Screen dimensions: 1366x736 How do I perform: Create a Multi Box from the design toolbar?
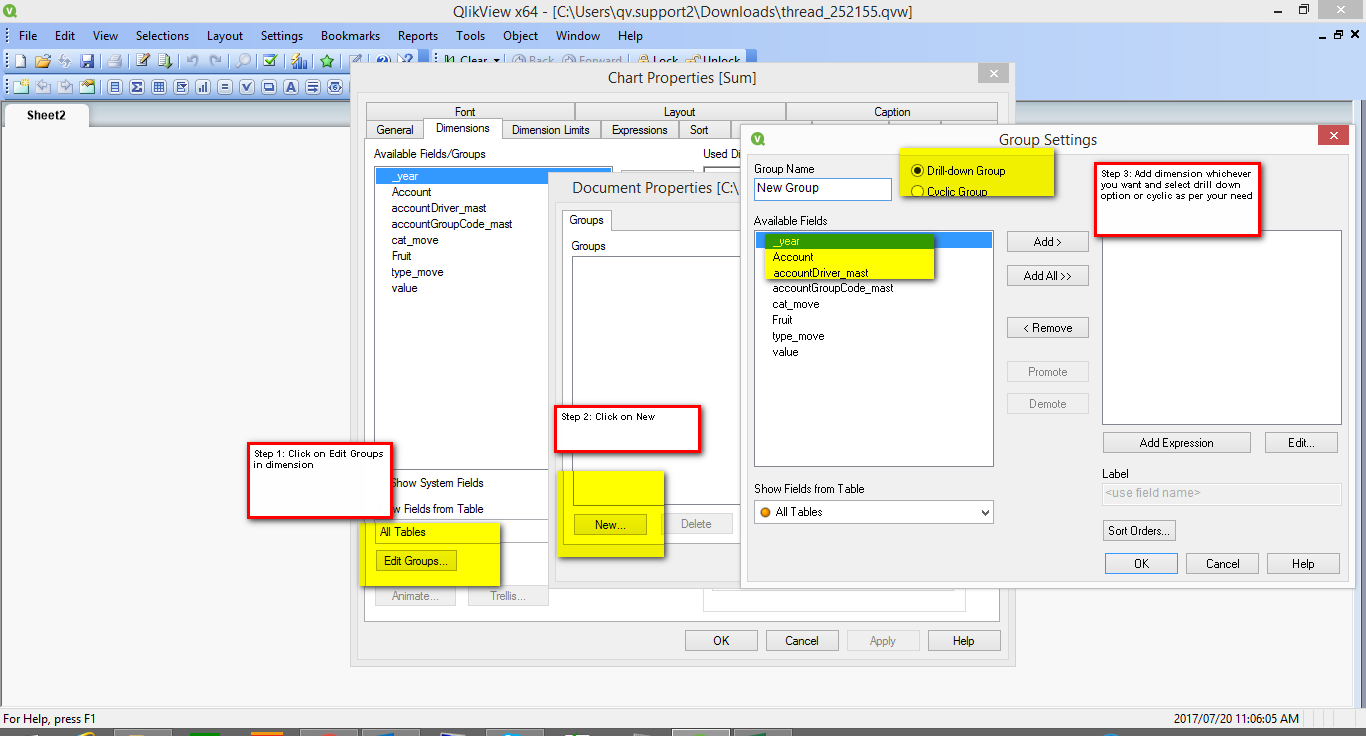coord(181,87)
